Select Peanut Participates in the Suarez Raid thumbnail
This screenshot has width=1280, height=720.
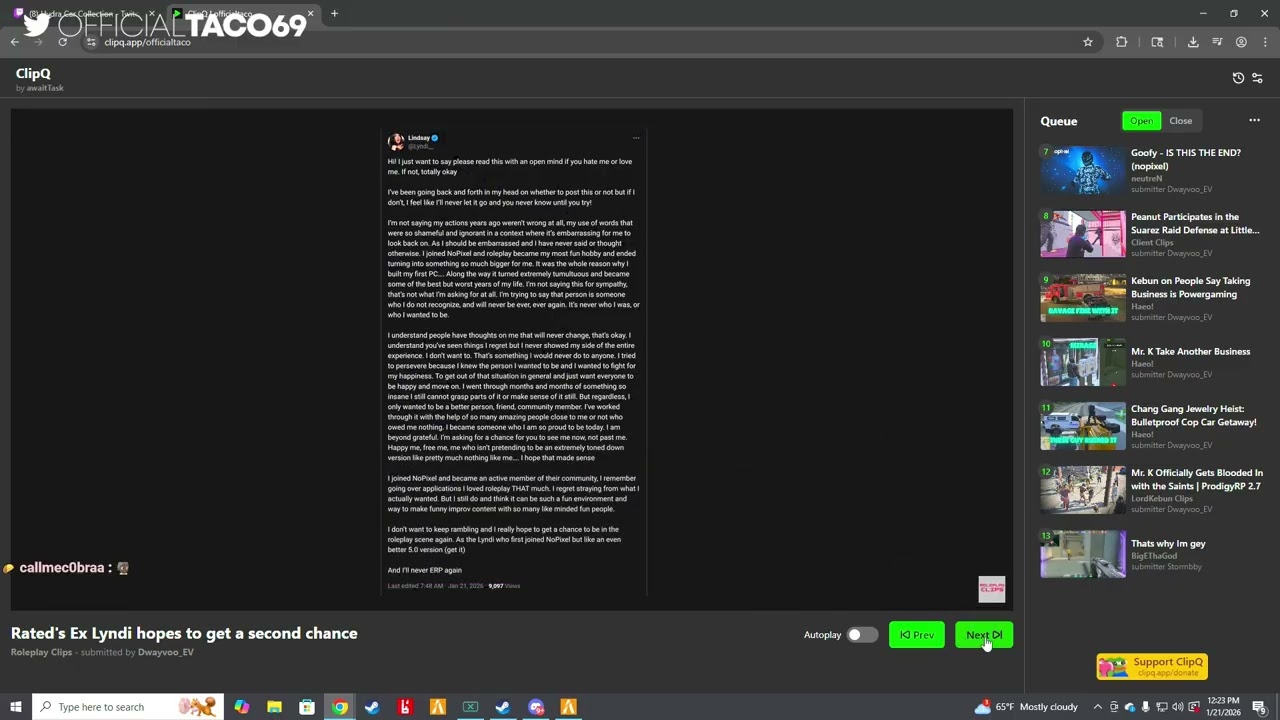click(1083, 234)
